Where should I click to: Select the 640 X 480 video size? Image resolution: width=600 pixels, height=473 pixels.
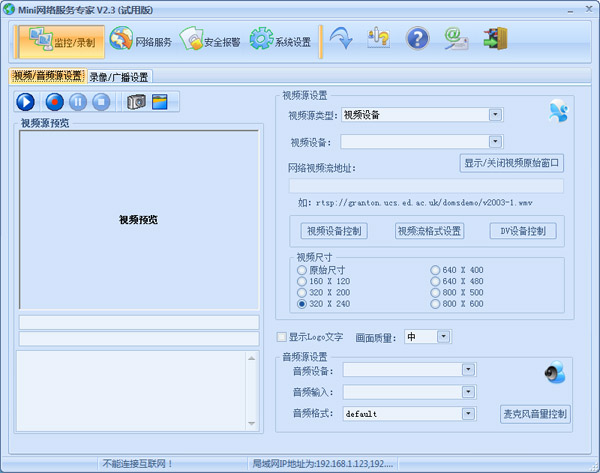(435, 281)
